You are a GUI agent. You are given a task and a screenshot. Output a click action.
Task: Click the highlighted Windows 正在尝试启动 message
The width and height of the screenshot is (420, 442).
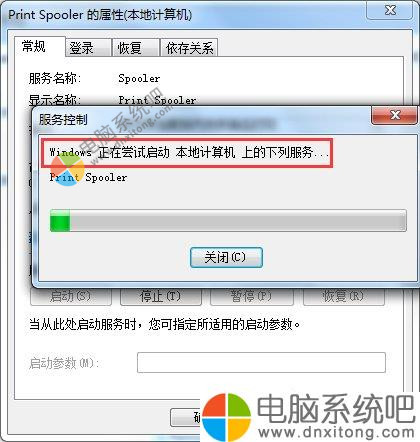(187, 153)
